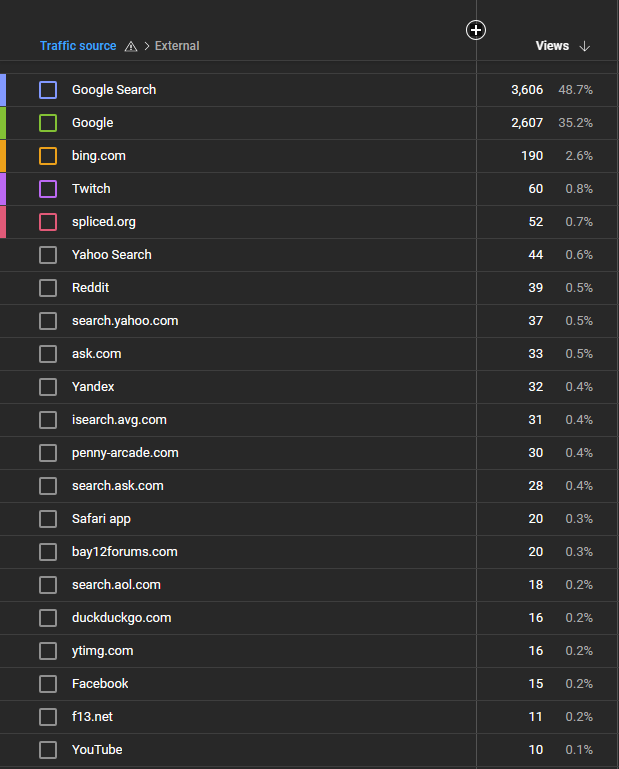The image size is (619, 769).
Task: Select the YouTube row checkbox
Action: (x=48, y=750)
